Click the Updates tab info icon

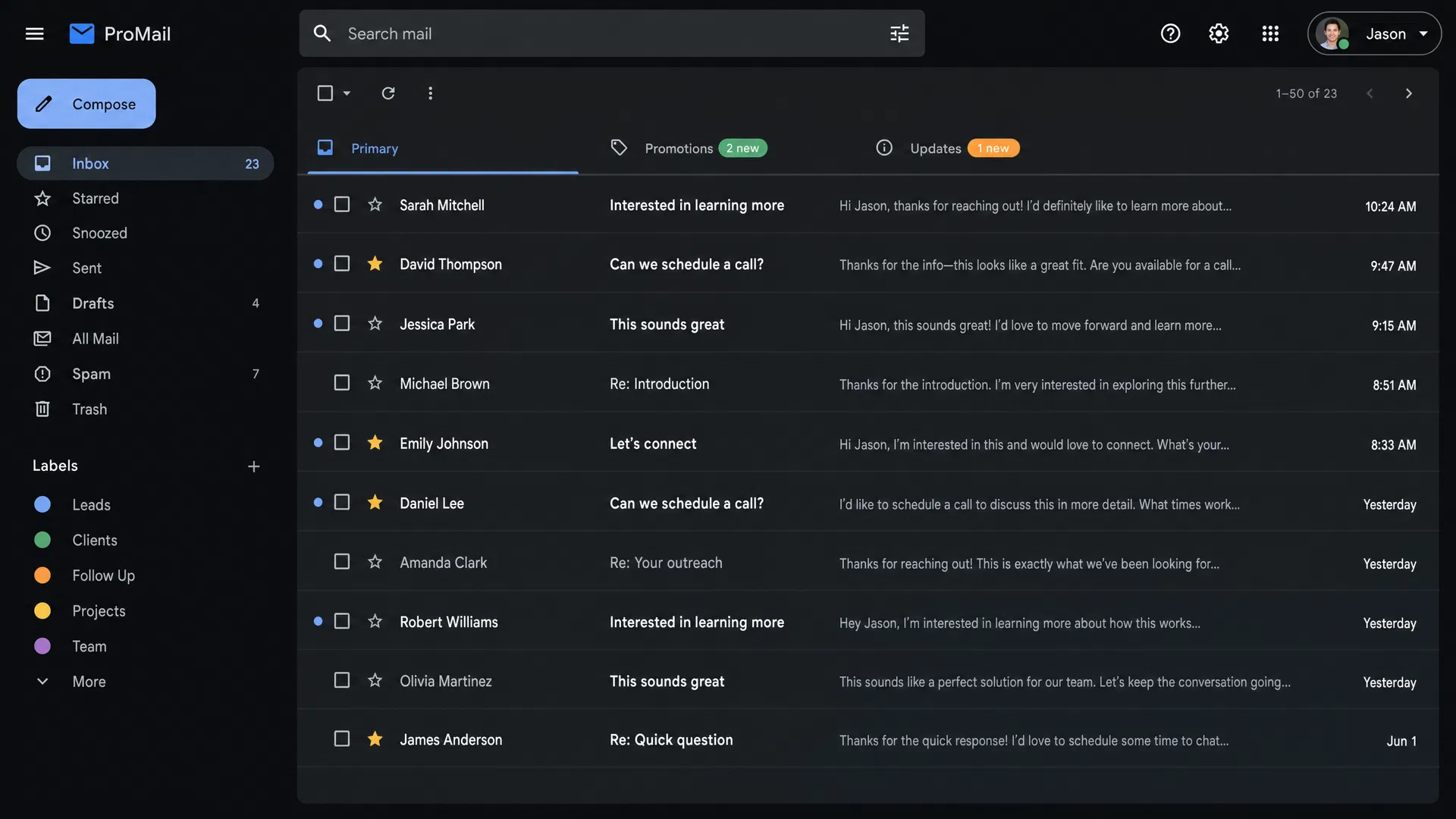coord(884,148)
